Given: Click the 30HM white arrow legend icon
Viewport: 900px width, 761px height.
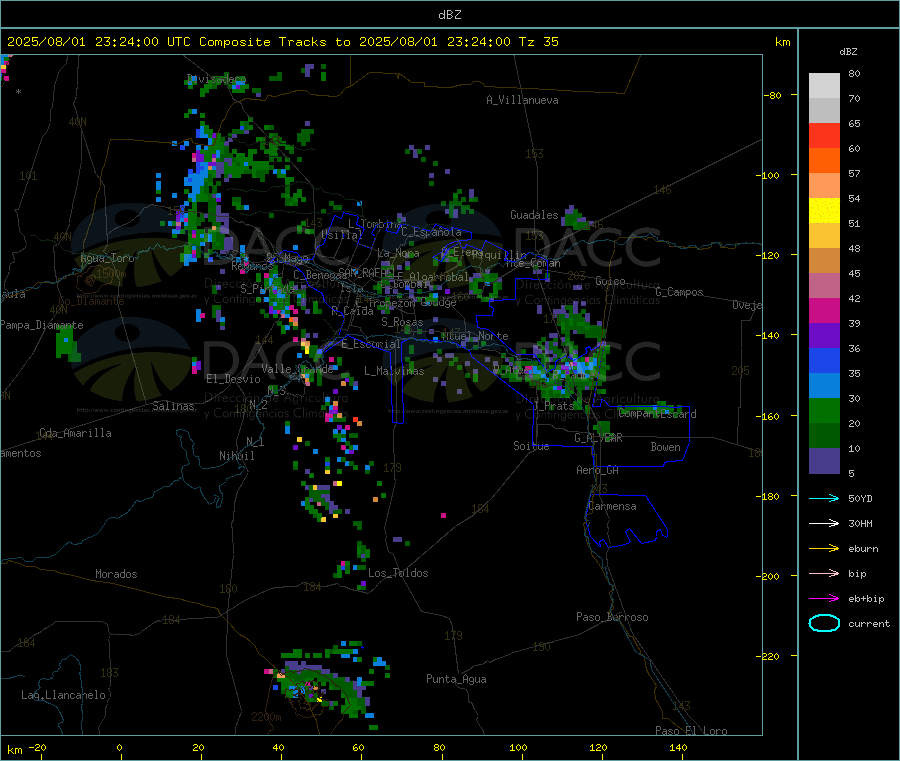Looking at the screenshot, I should point(824,523).
